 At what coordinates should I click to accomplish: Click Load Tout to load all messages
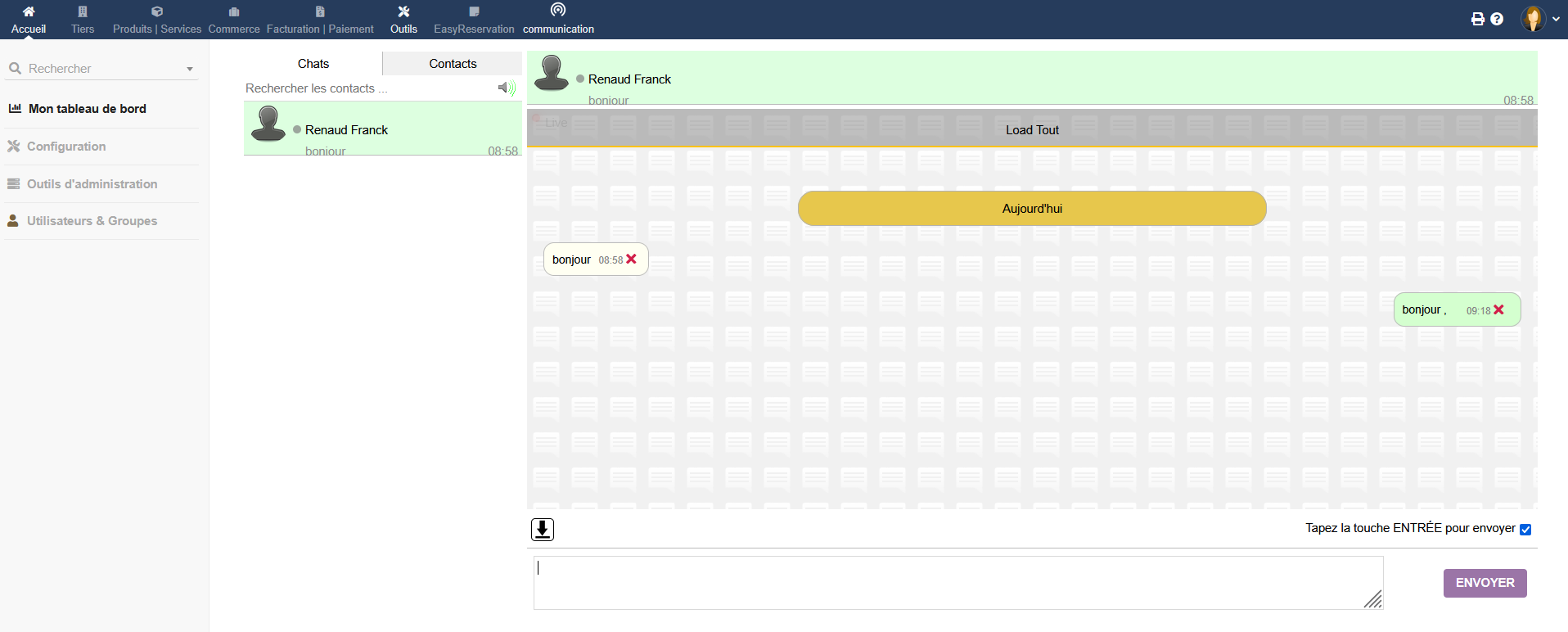[x=1032, y=130]
